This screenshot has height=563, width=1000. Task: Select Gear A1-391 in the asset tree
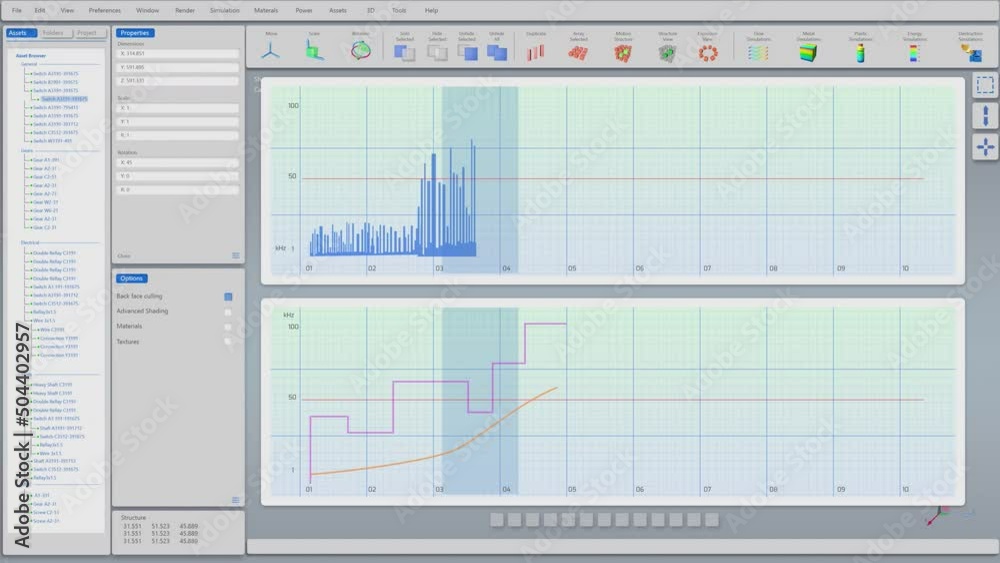pos(46,160)
